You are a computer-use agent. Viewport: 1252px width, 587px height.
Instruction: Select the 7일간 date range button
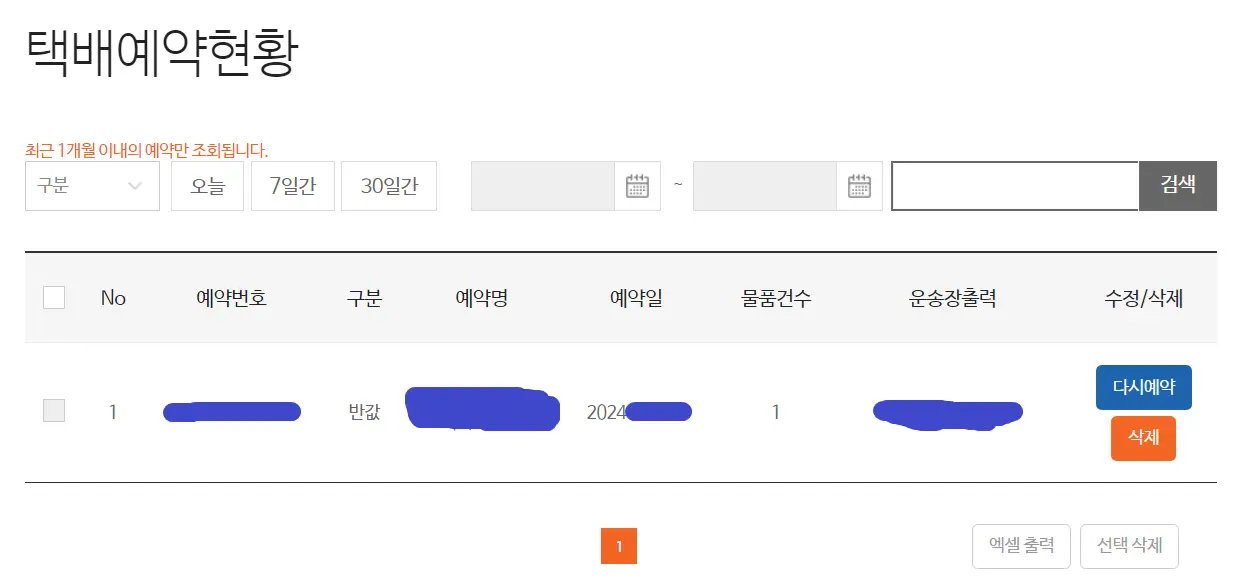[x=292, y=186]
